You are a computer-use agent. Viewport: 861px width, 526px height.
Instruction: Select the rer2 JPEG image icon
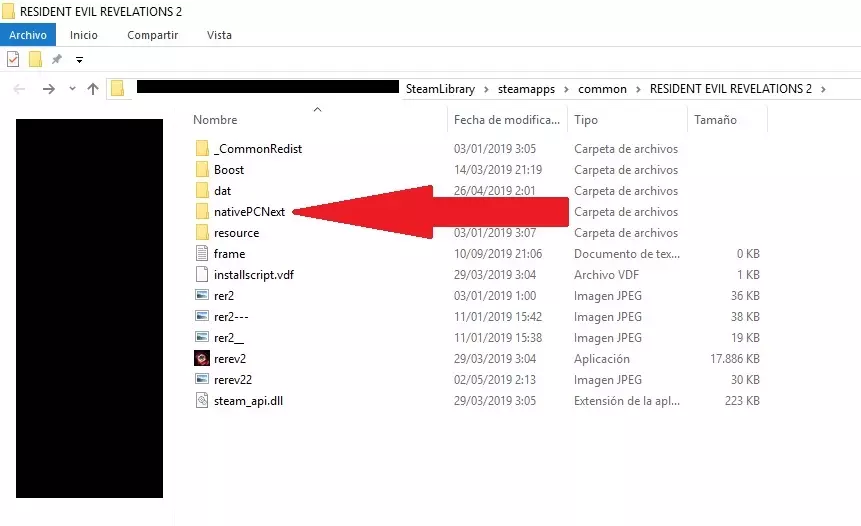click(202, 295)
